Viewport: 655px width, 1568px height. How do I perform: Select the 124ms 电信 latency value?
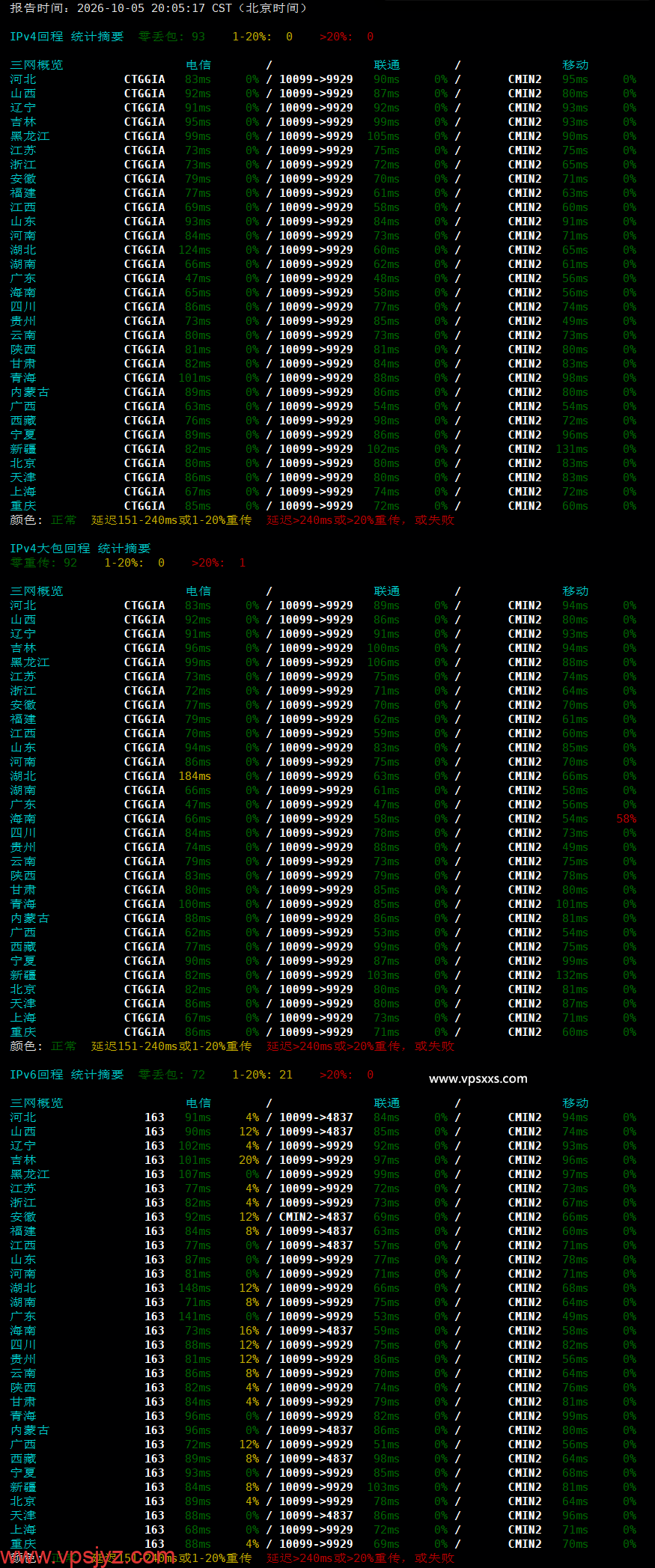tap(195, 250)
